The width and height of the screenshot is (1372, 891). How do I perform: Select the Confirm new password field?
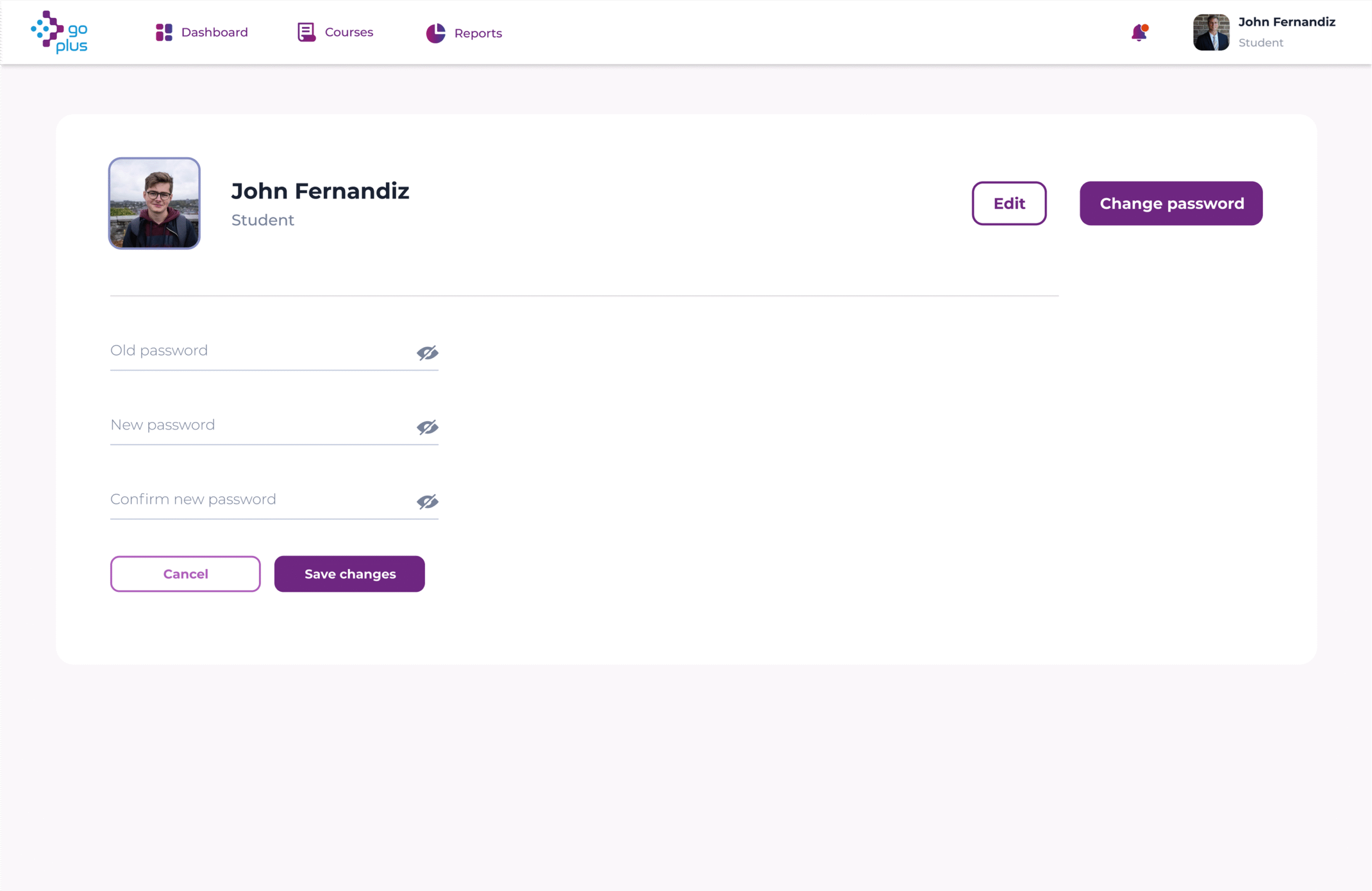(x=259, y=500)
